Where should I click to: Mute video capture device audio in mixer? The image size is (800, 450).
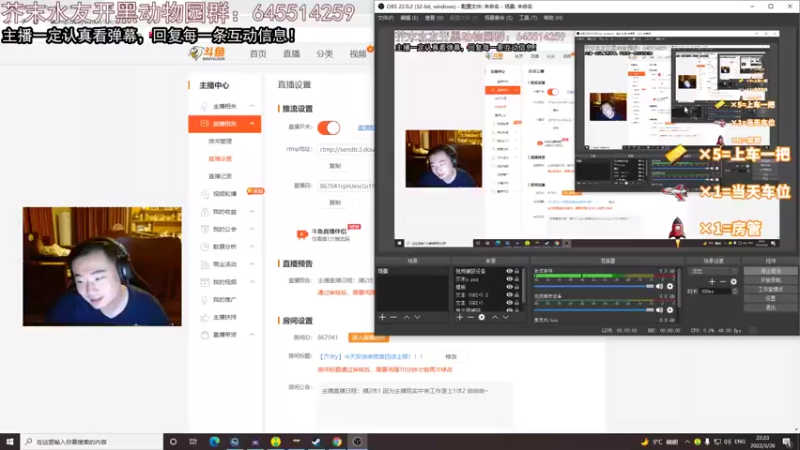pyautogui.click(x=659, y=310)
